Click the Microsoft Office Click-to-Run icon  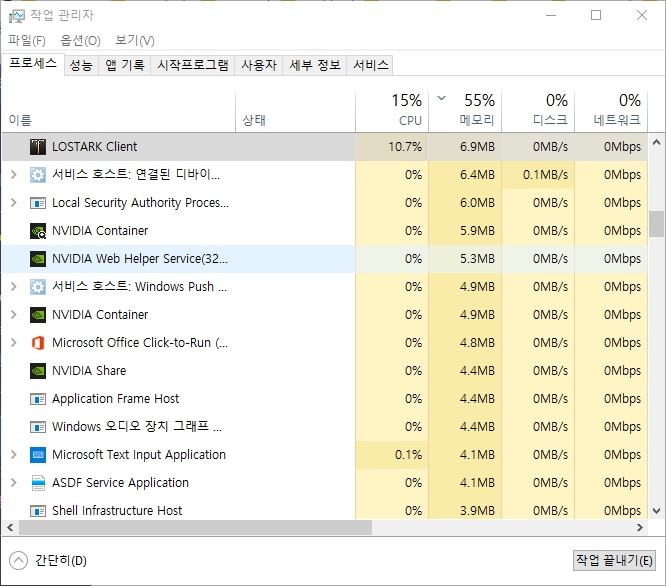[x=38, y=343]
